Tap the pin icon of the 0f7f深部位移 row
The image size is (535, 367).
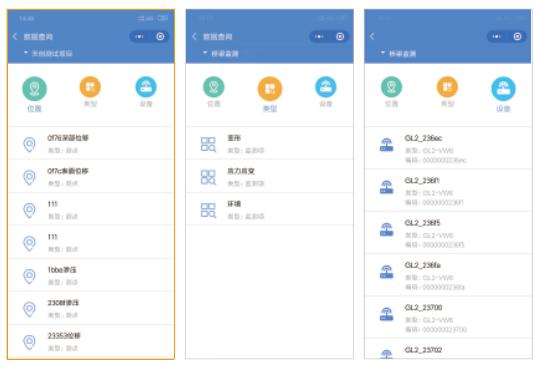(x=29, y=144)
